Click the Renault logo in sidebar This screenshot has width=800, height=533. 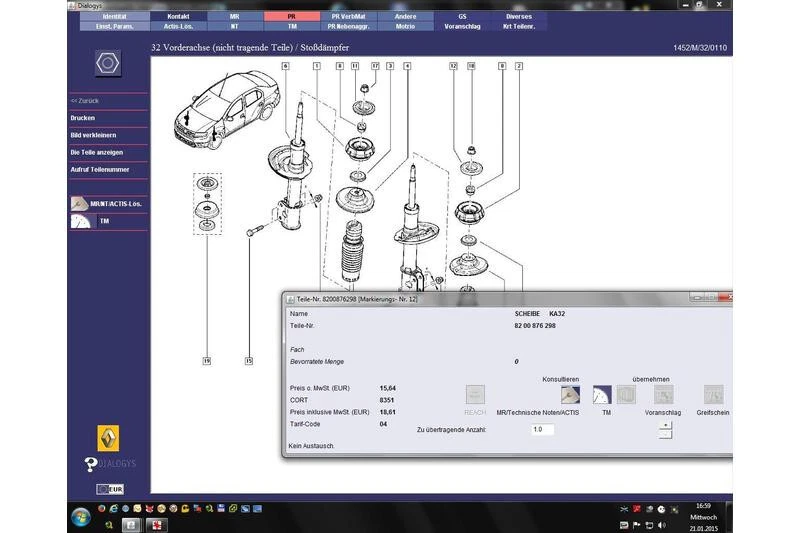[x=108, y=437]
